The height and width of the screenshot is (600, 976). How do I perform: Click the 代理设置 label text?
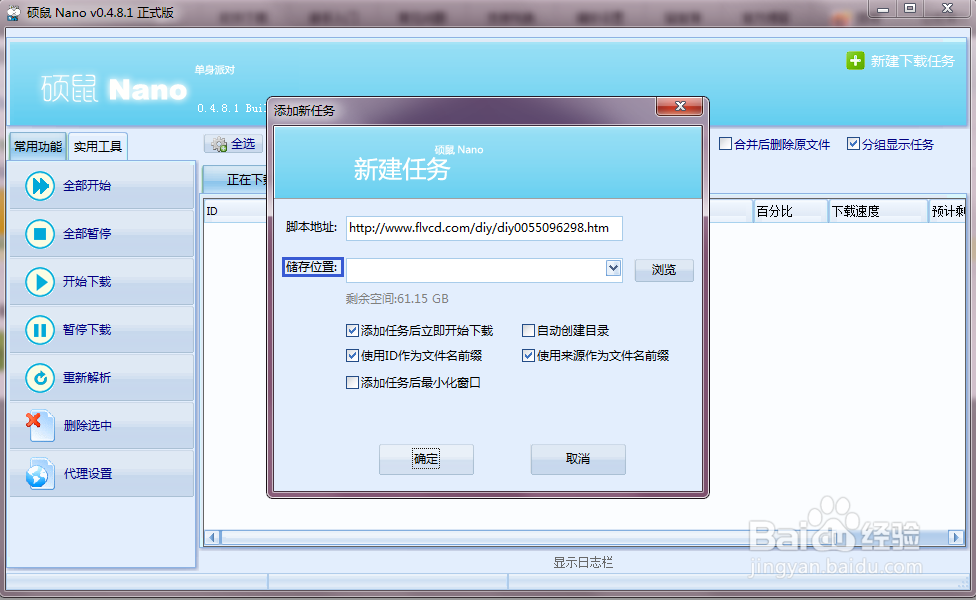[x=88, y=474]
